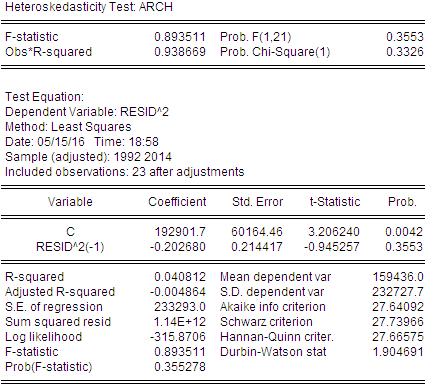Select the RESID^2(-1) variable row label
434x386 pixels.
(70, 247)
